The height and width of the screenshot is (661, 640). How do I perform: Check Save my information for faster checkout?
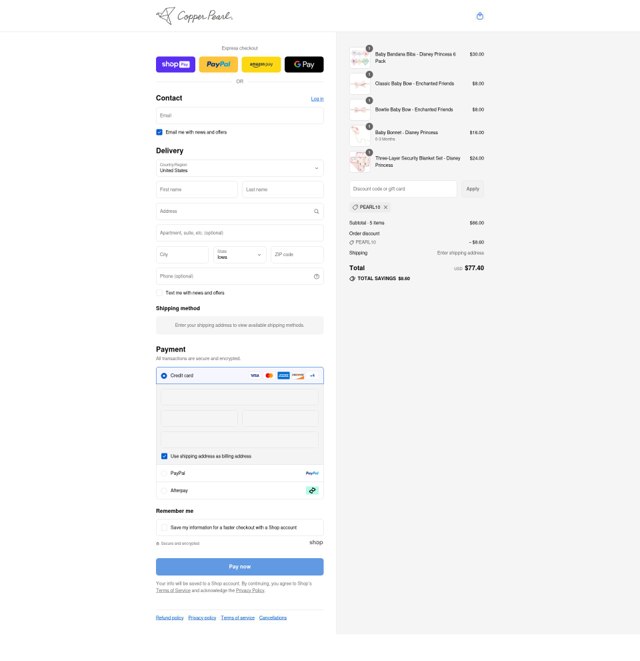tap(164, 528)
